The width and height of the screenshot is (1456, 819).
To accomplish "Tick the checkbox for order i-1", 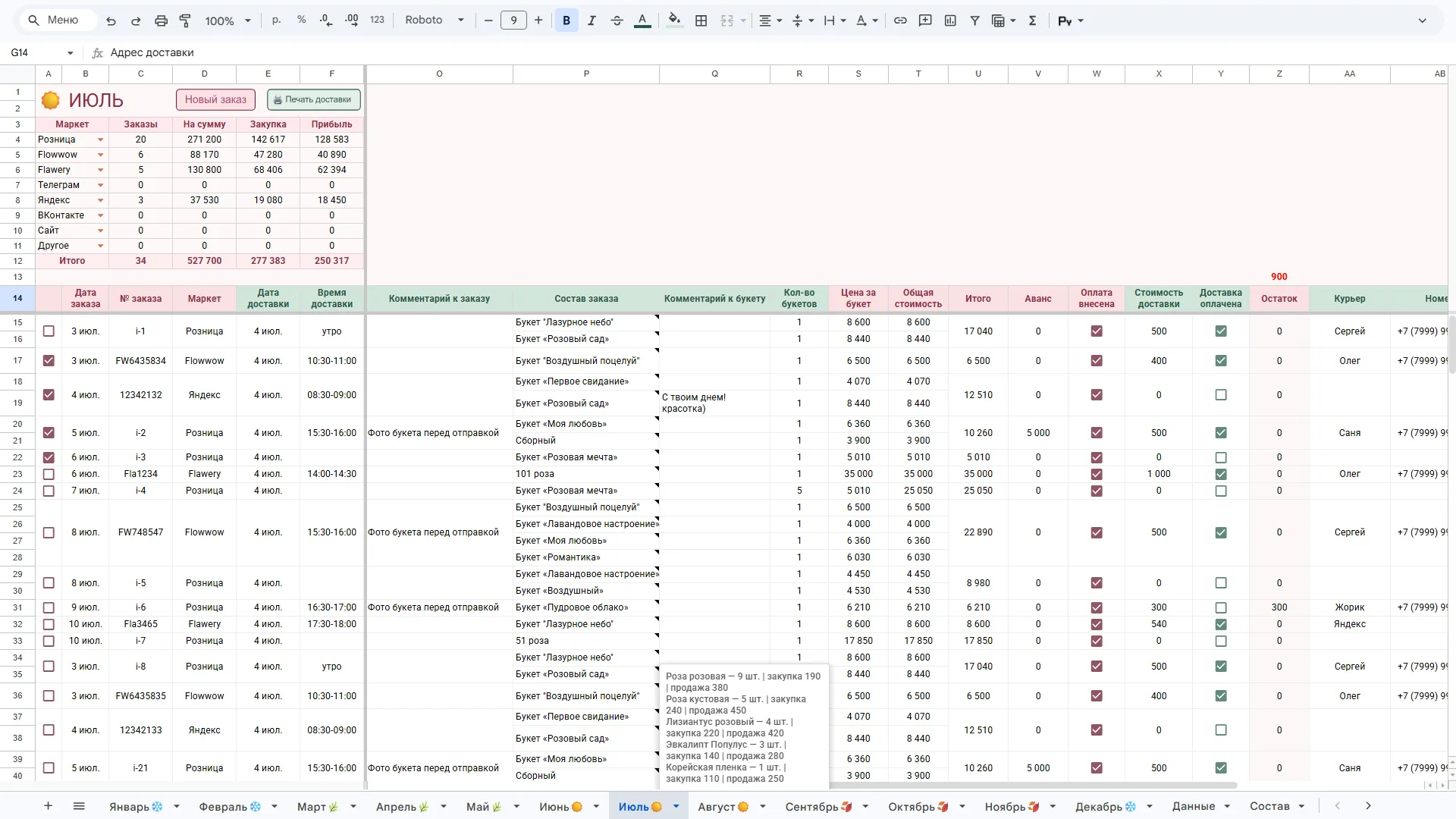I will pos(49,331).
